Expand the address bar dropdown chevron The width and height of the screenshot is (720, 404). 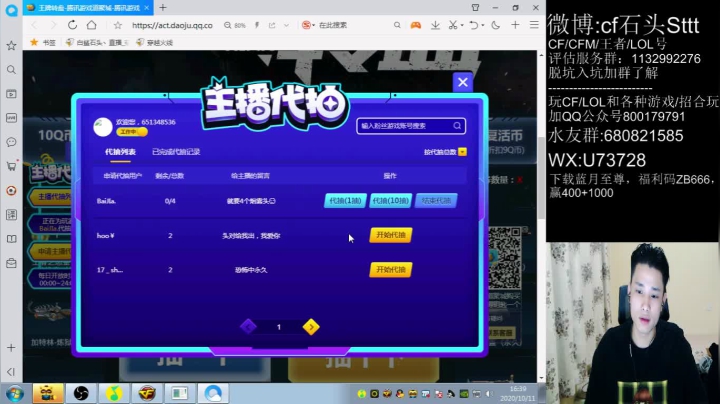click(x=287, y=25)
